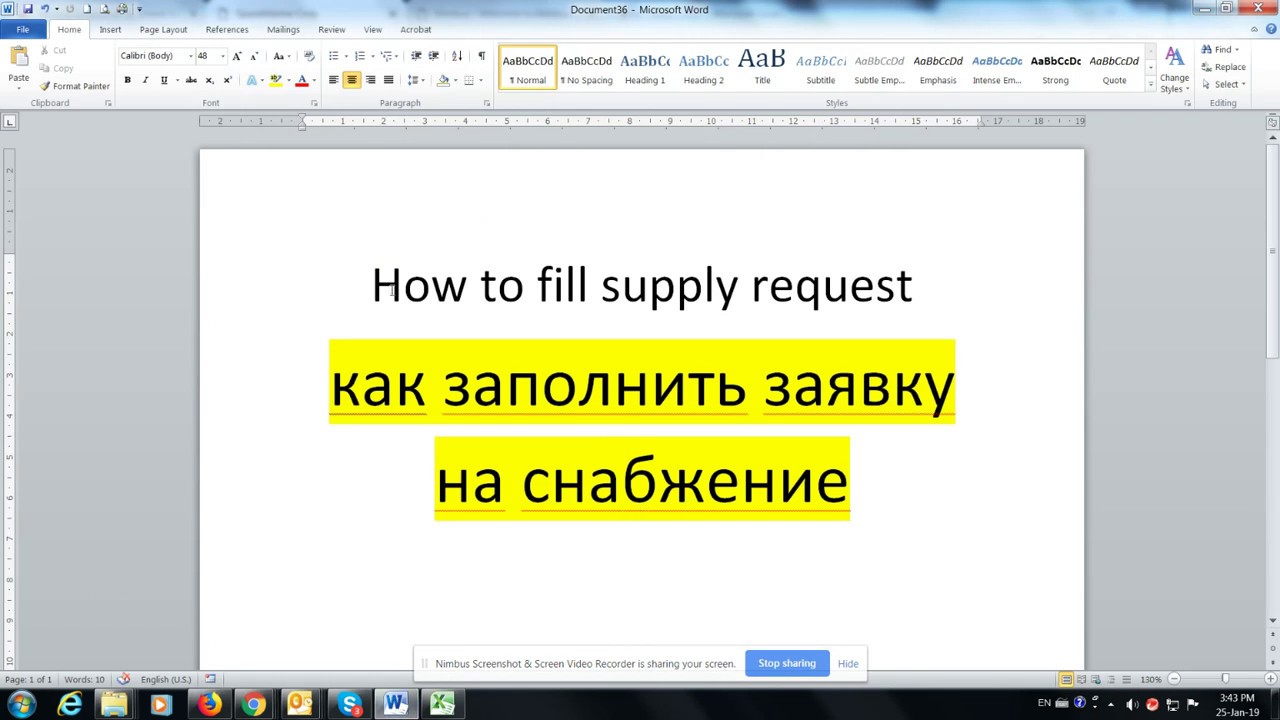1280x720 pixels.
Task: Open Excel from the taskbar
Action: [442, 704]
